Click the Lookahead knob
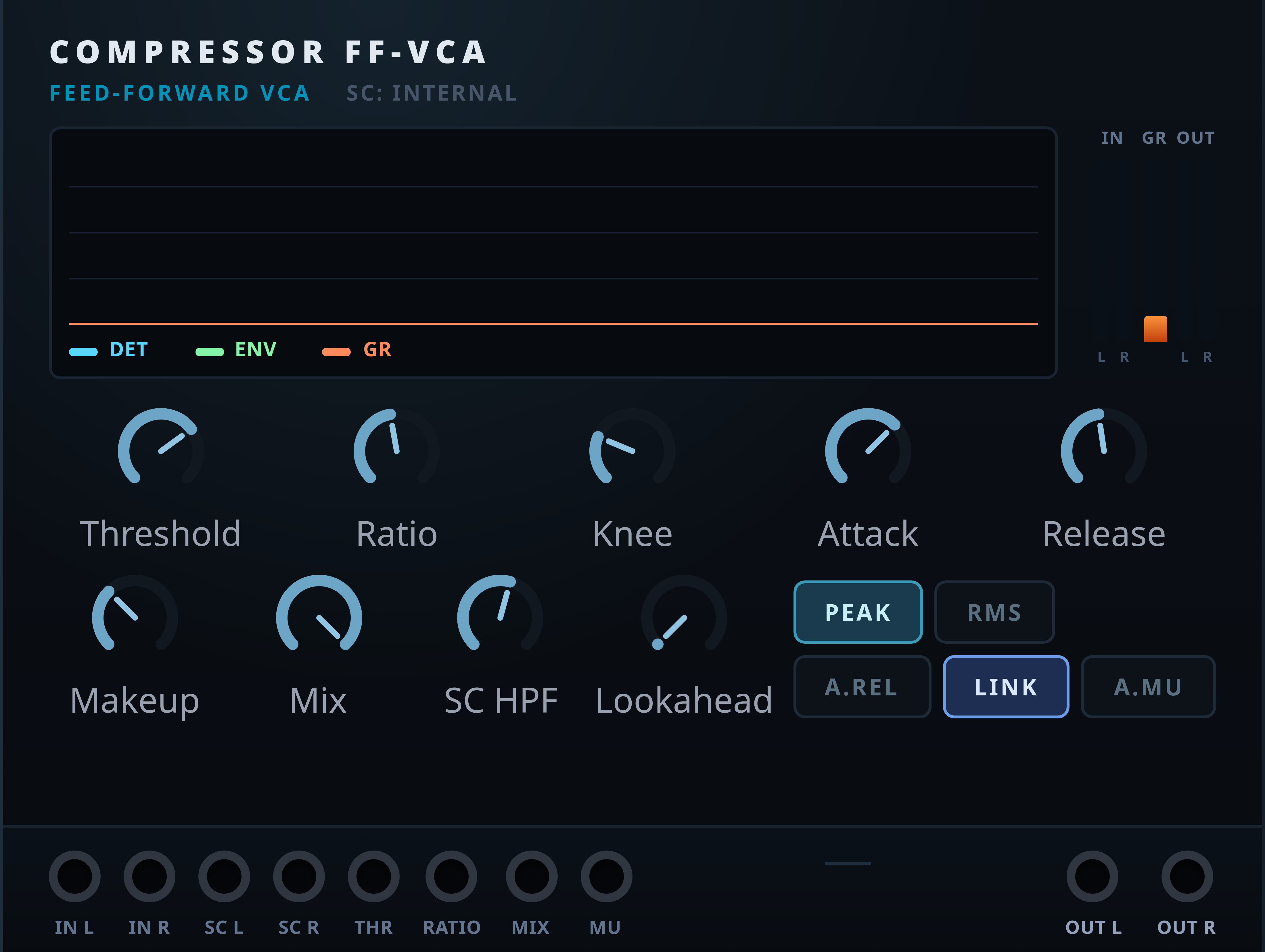The image size is (1265, 952). (x=684, y=617)
